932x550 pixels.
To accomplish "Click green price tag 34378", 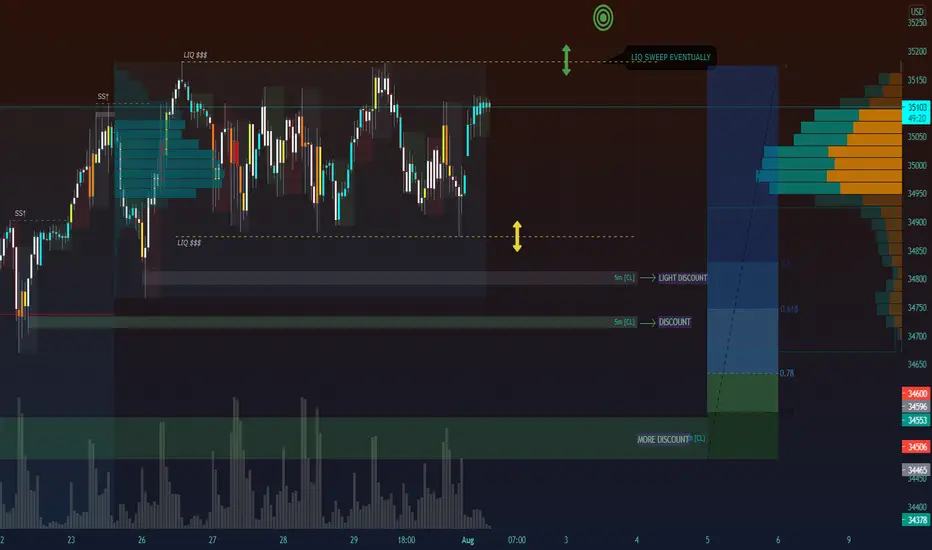I will (x=917, y=520).
